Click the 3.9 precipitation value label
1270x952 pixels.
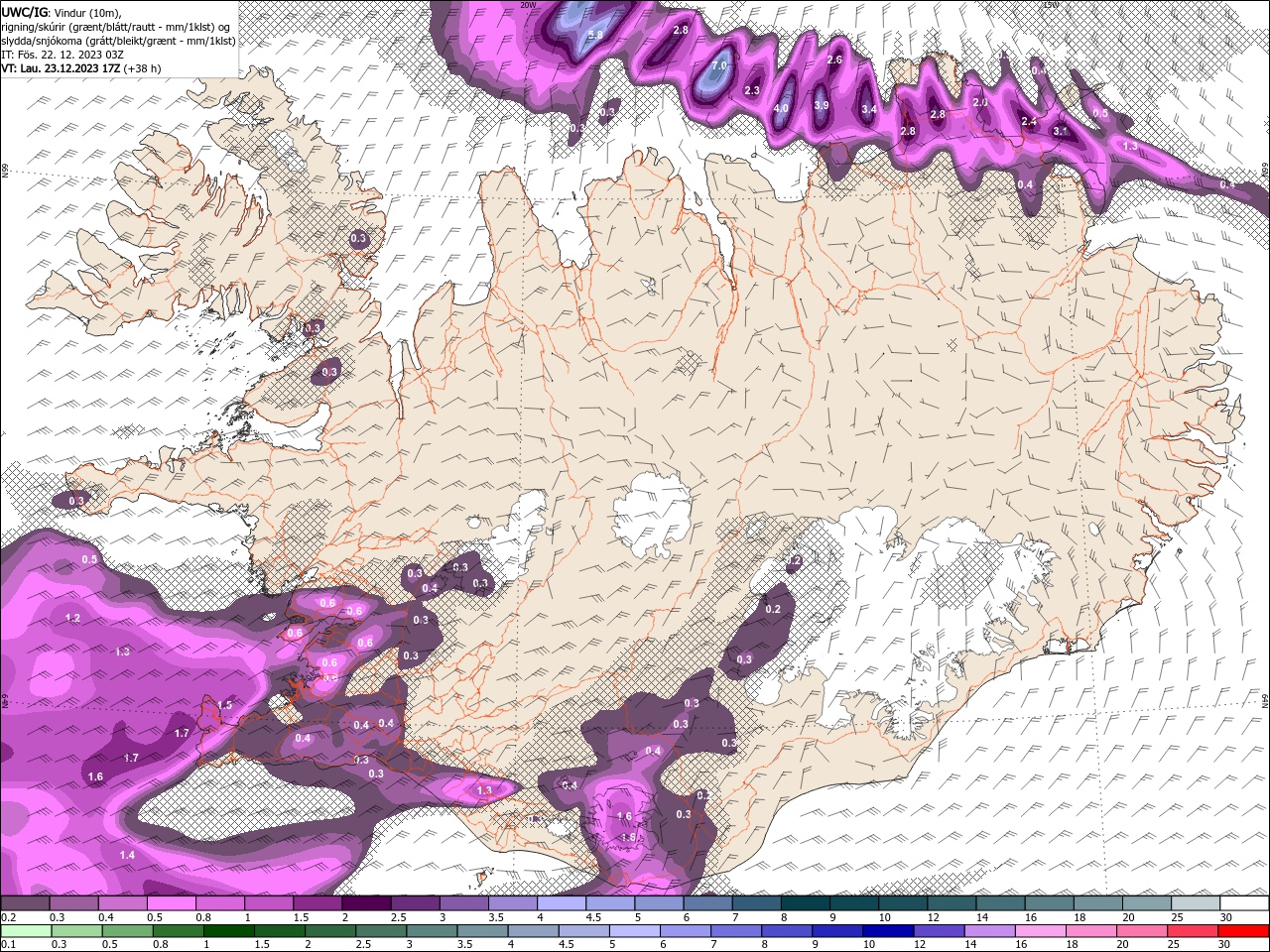pyautogui.click(x=822, y=105)
